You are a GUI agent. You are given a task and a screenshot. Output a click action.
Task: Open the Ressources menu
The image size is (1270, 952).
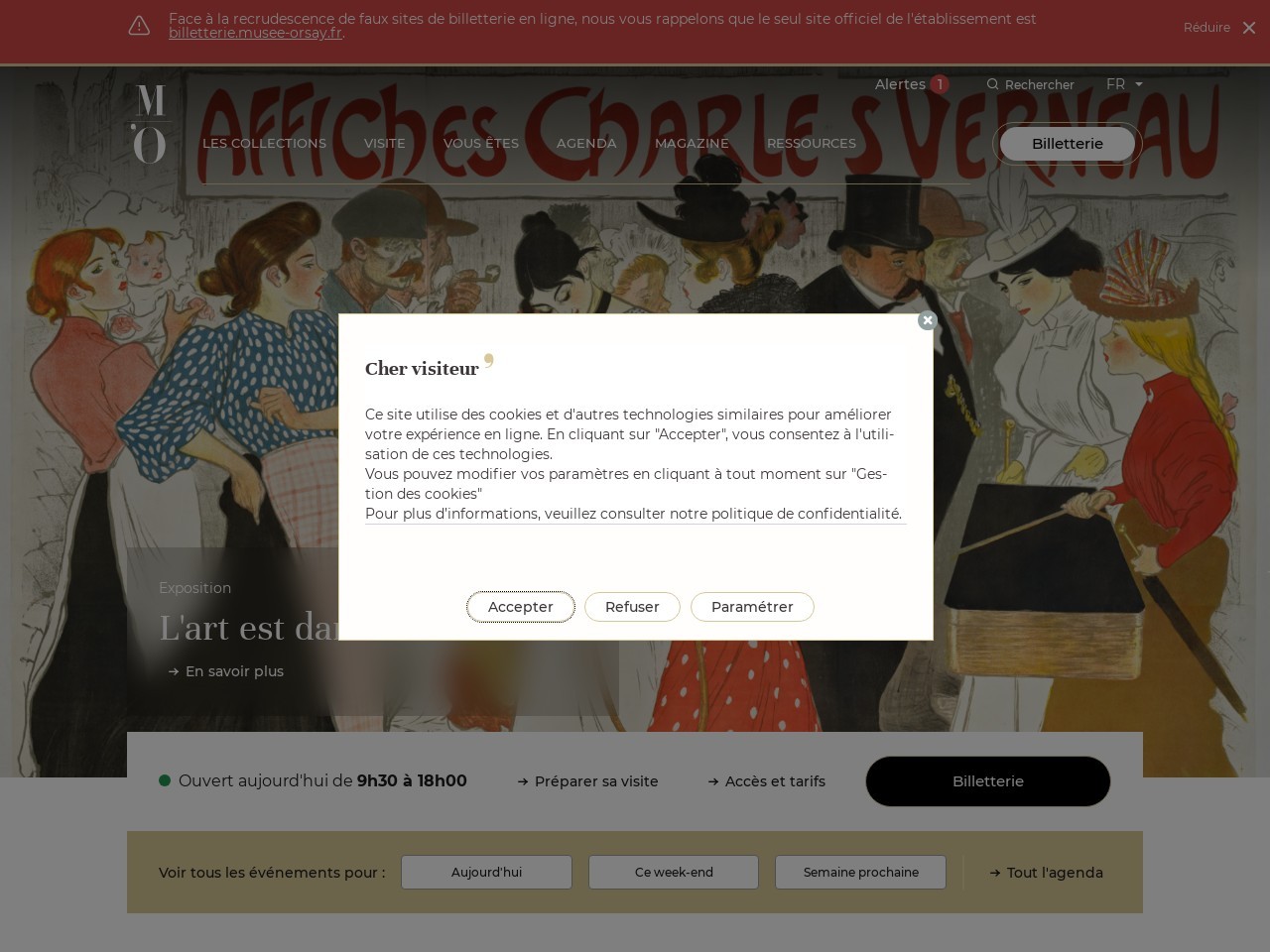coord(811,143)
